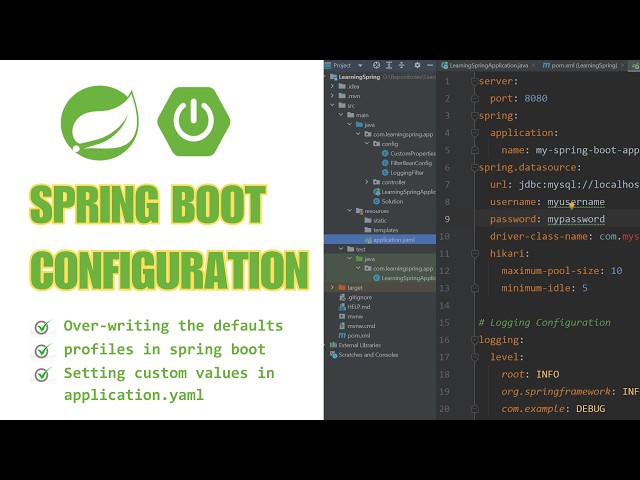This screenshot has width=640, height=480.
Task: Click the Spring leaf logo
Action: pos(100,122)
